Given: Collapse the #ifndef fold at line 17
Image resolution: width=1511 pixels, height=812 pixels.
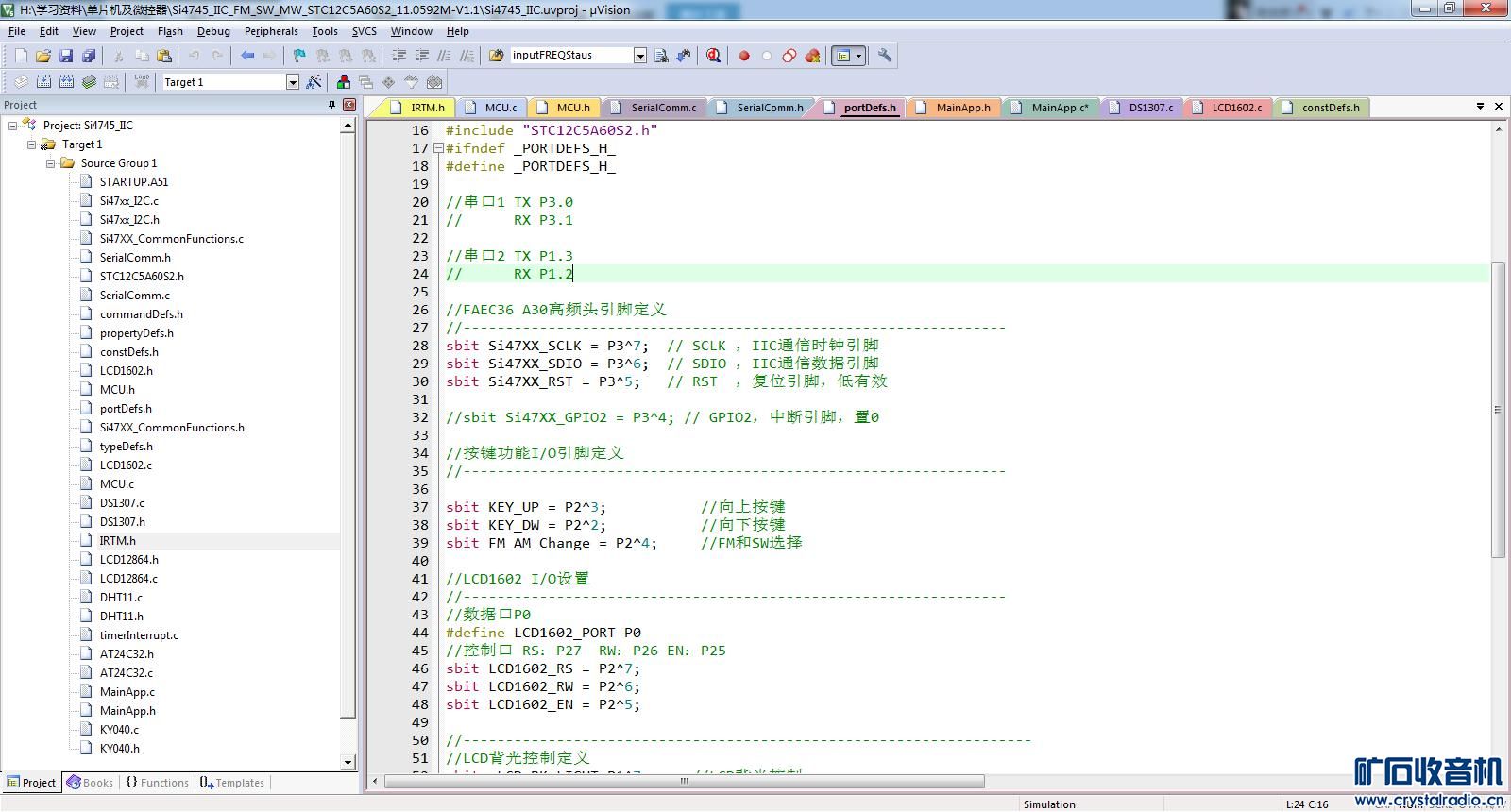Looking at the screenshot, I should point(438,148).
